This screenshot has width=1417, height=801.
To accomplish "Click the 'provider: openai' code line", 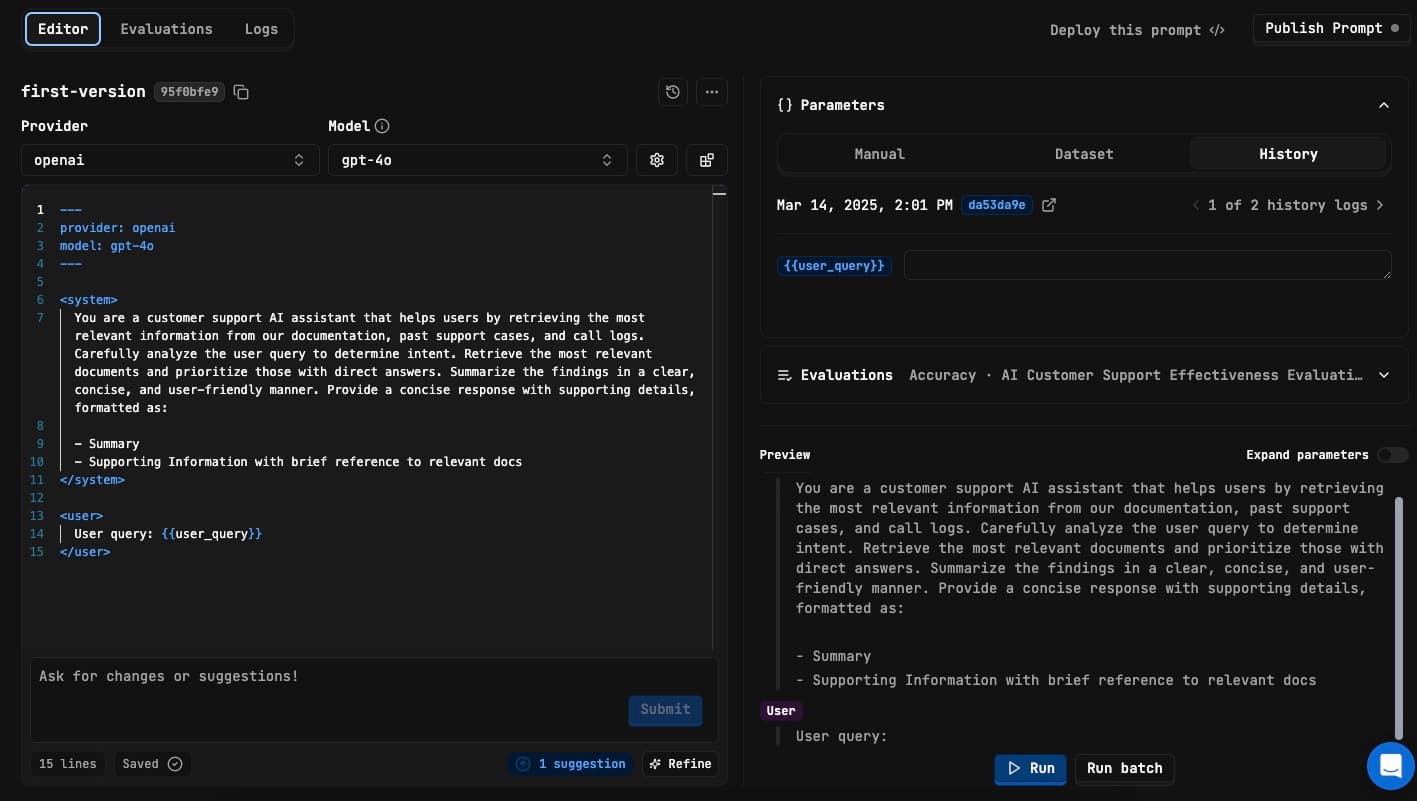I will (x=117, y=228).
